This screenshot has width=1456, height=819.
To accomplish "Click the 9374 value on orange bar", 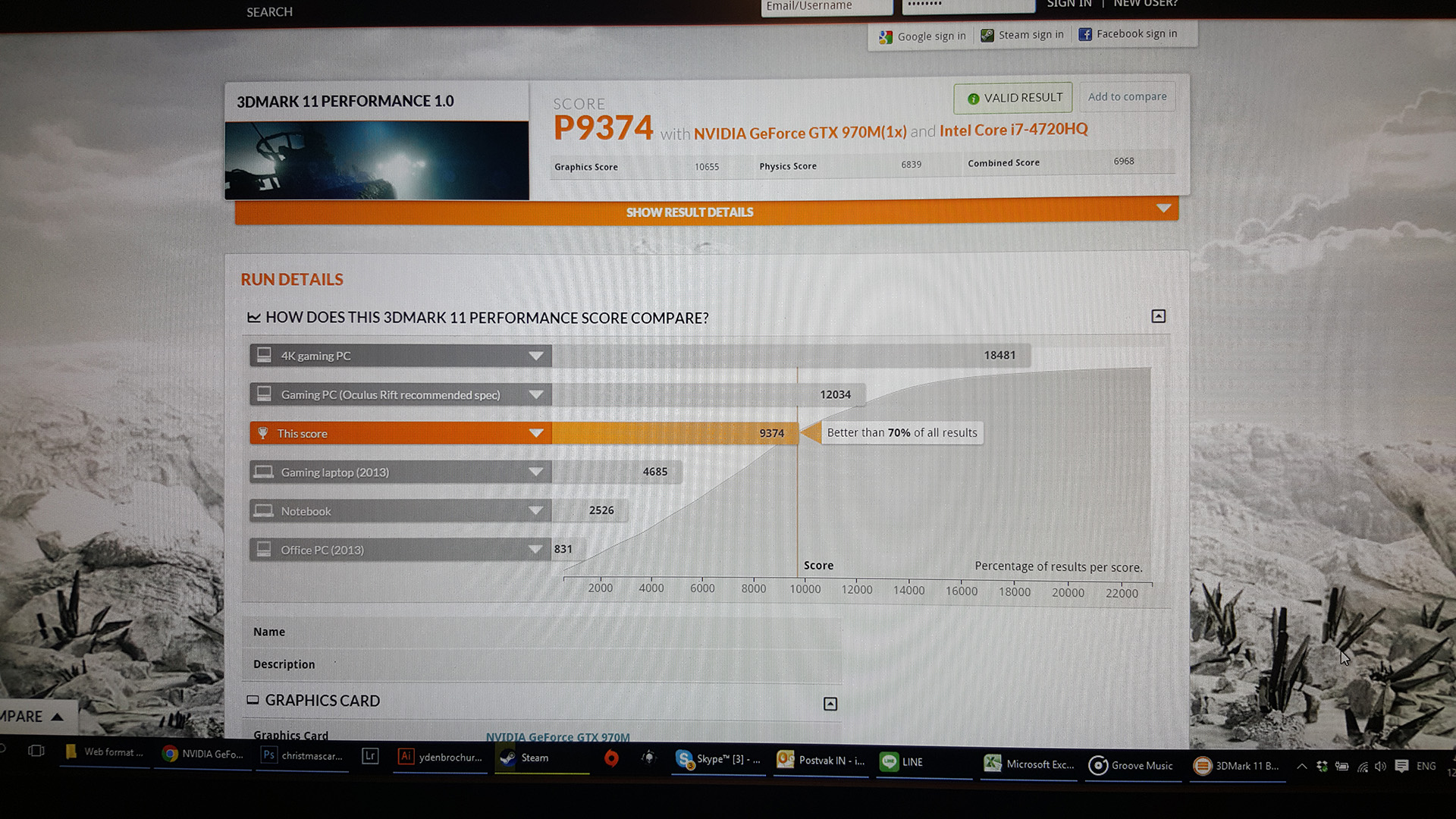I will tap(771, 433).
